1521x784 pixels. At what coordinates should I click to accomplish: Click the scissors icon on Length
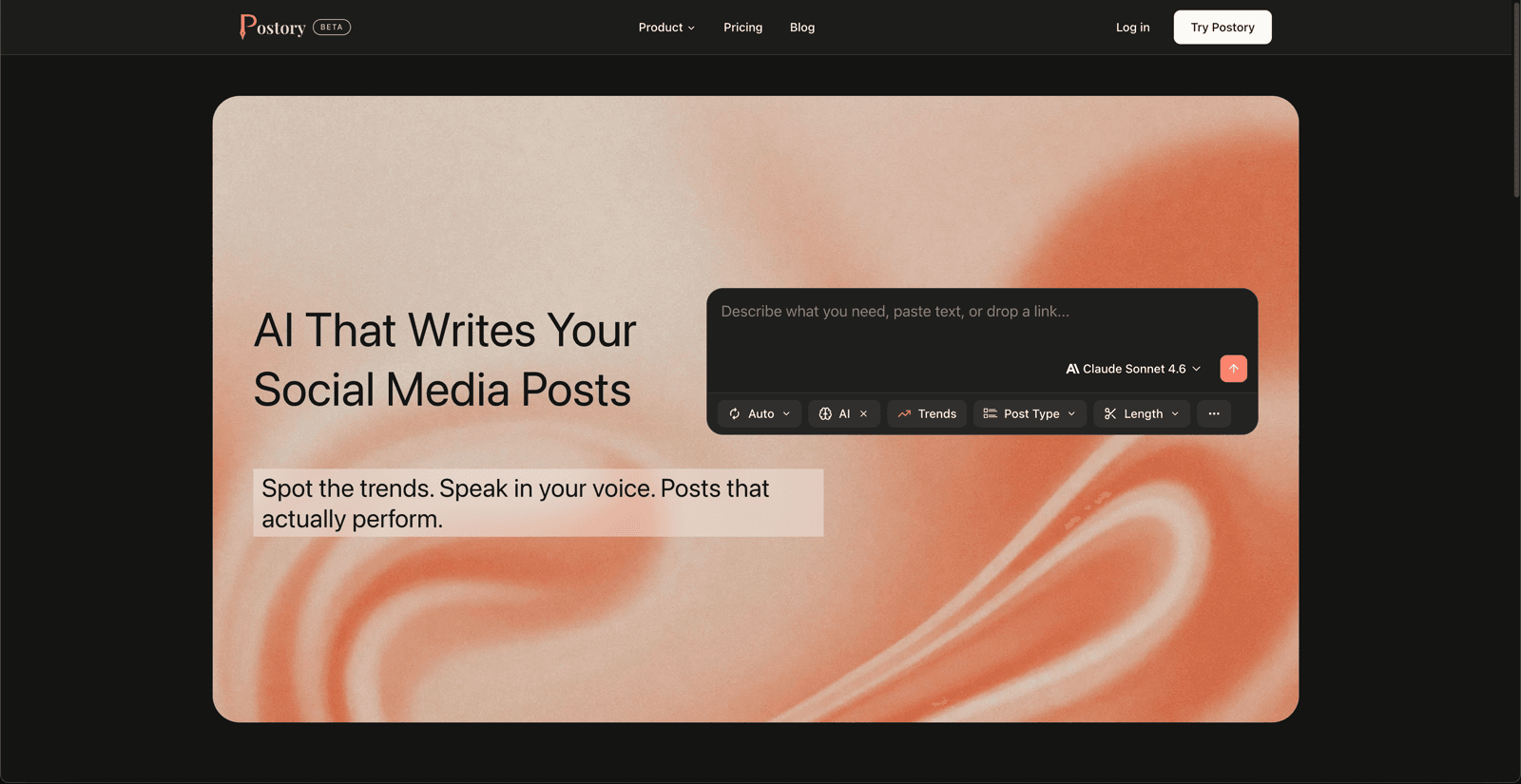[1110, 413]
